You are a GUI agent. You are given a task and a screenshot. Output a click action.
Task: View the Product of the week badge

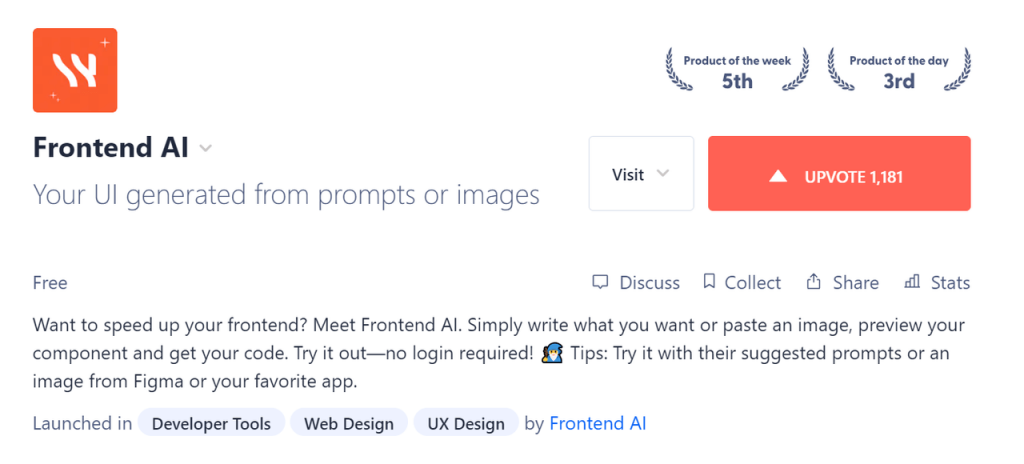click(x=737, y=70)
